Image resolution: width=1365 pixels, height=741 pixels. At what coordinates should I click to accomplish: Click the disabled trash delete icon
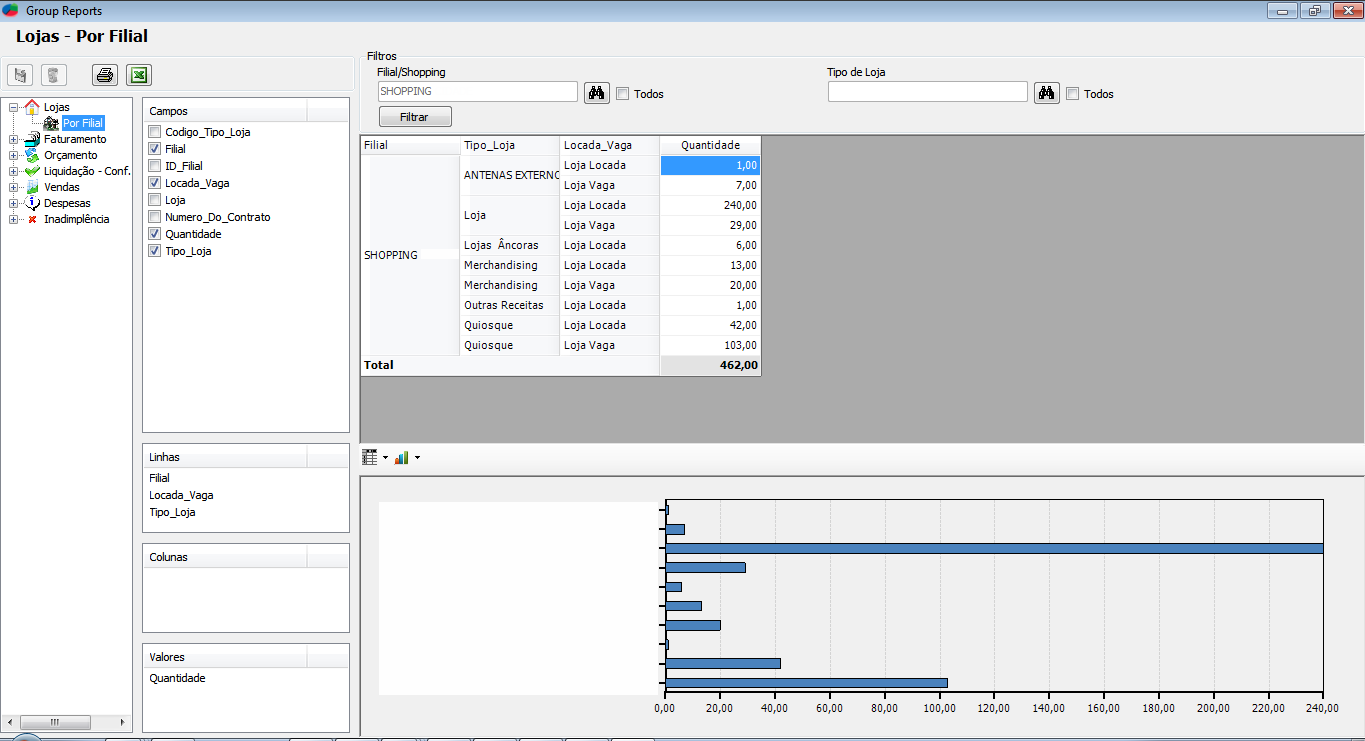pyautogui.click(x=54, y=75)
